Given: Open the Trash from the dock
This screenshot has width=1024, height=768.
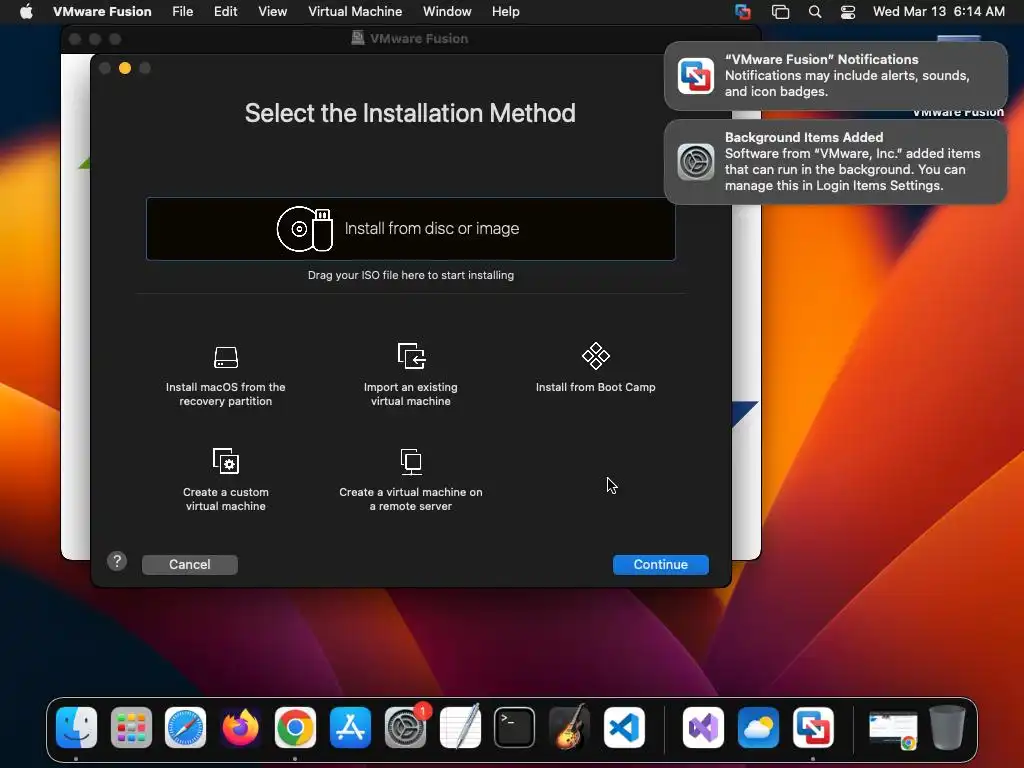Looking at the screenshot, I should [x=948, y=728].
